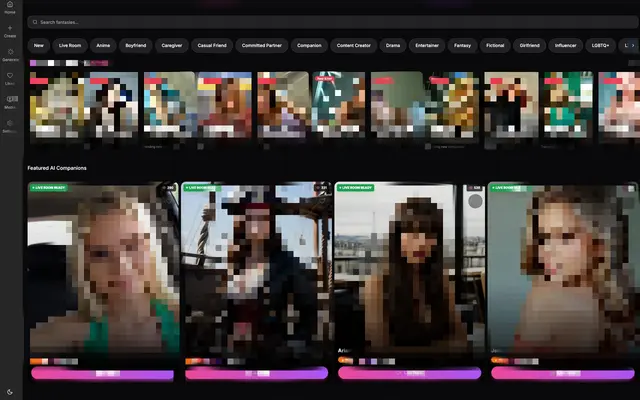The height and width of the screenshot is (400, 640).
Task: Filter by Content Creator category
Action: click(352, 45)
